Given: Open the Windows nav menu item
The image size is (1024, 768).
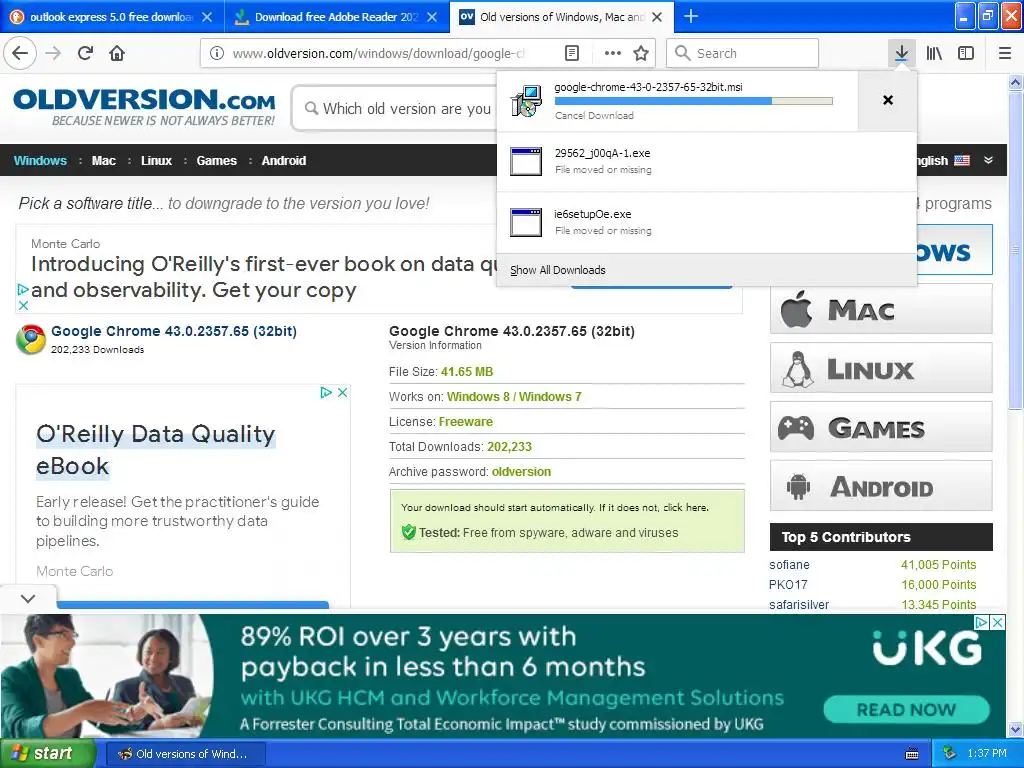Looking at the screenshot, I should 40,161.
